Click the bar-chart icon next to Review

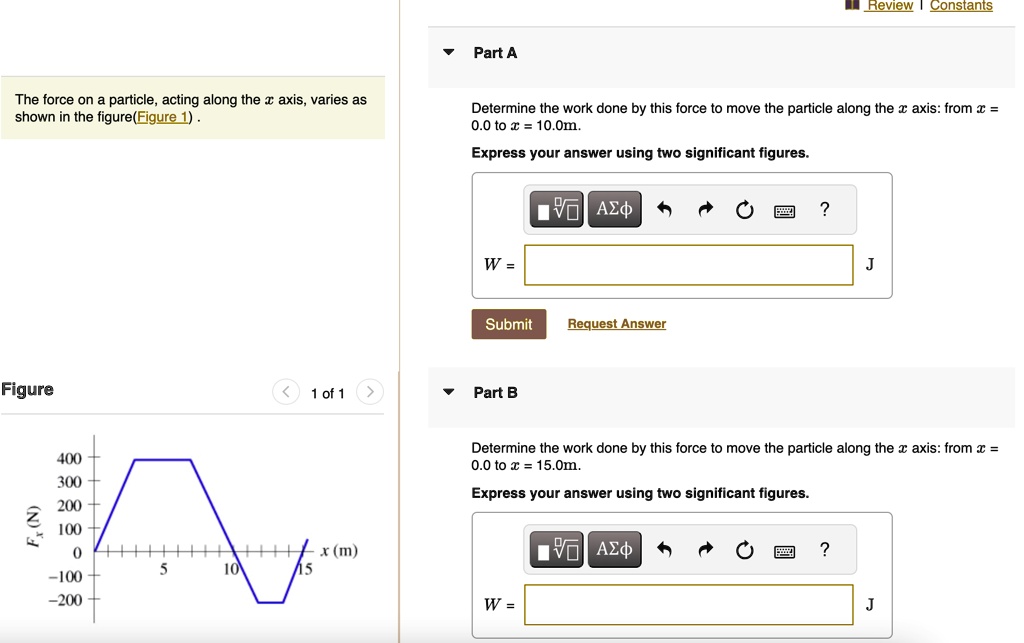853,6
